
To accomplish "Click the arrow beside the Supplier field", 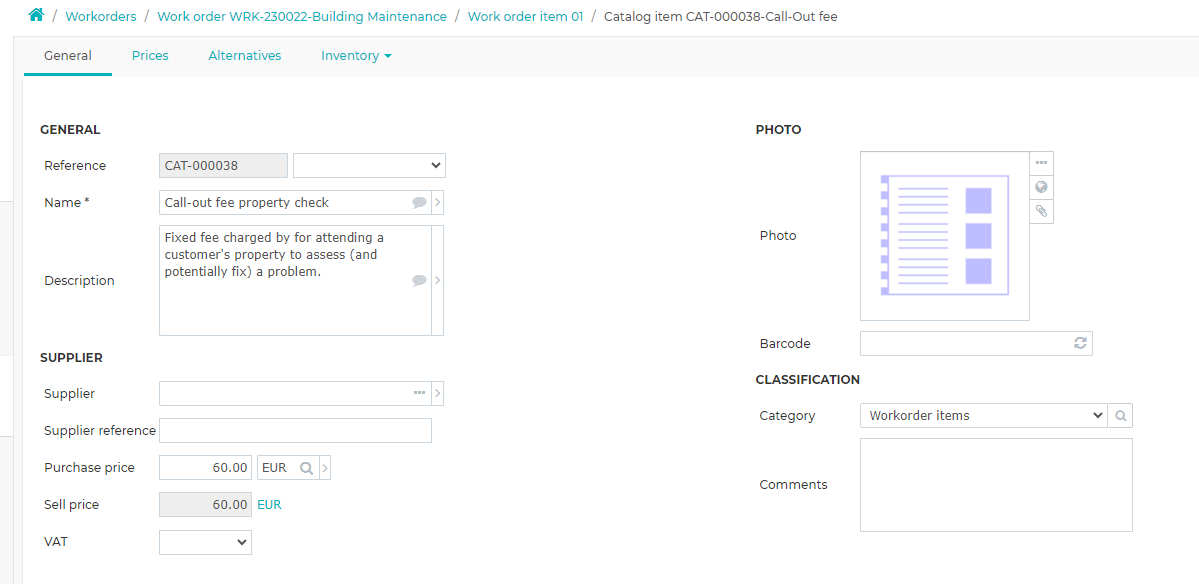I will click(x=437, y=393).
